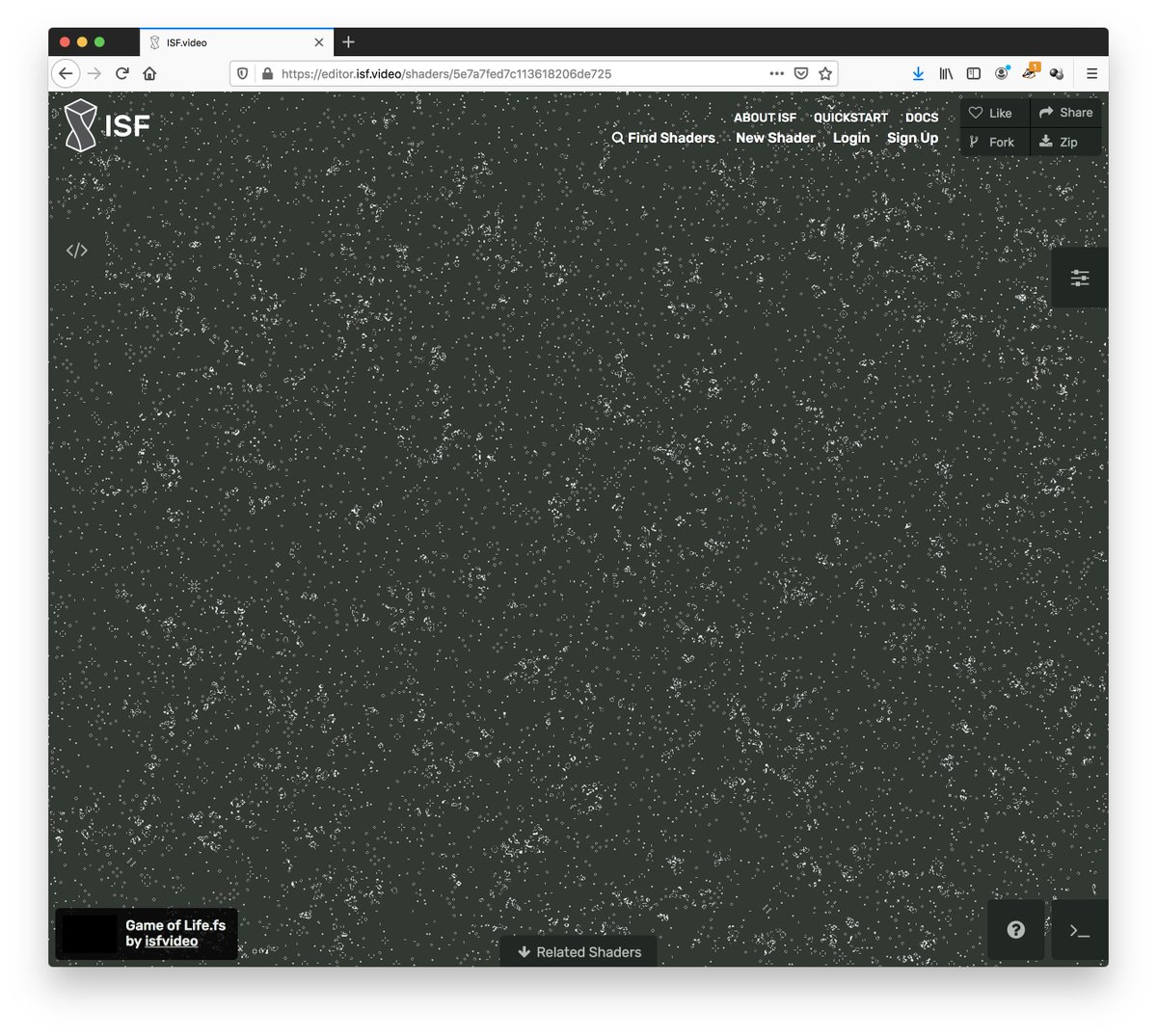
Task: Share this shader
Action: (x=1065, y=113)
